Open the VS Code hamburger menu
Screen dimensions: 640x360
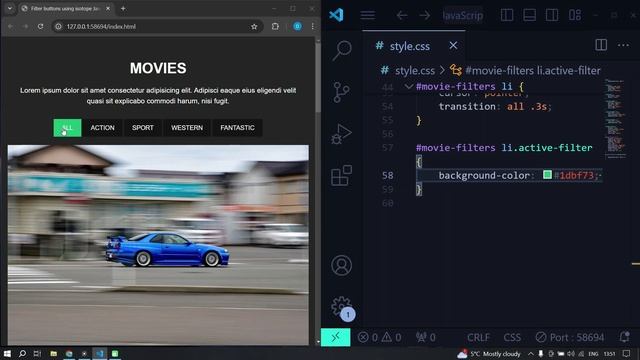[367, 15]
